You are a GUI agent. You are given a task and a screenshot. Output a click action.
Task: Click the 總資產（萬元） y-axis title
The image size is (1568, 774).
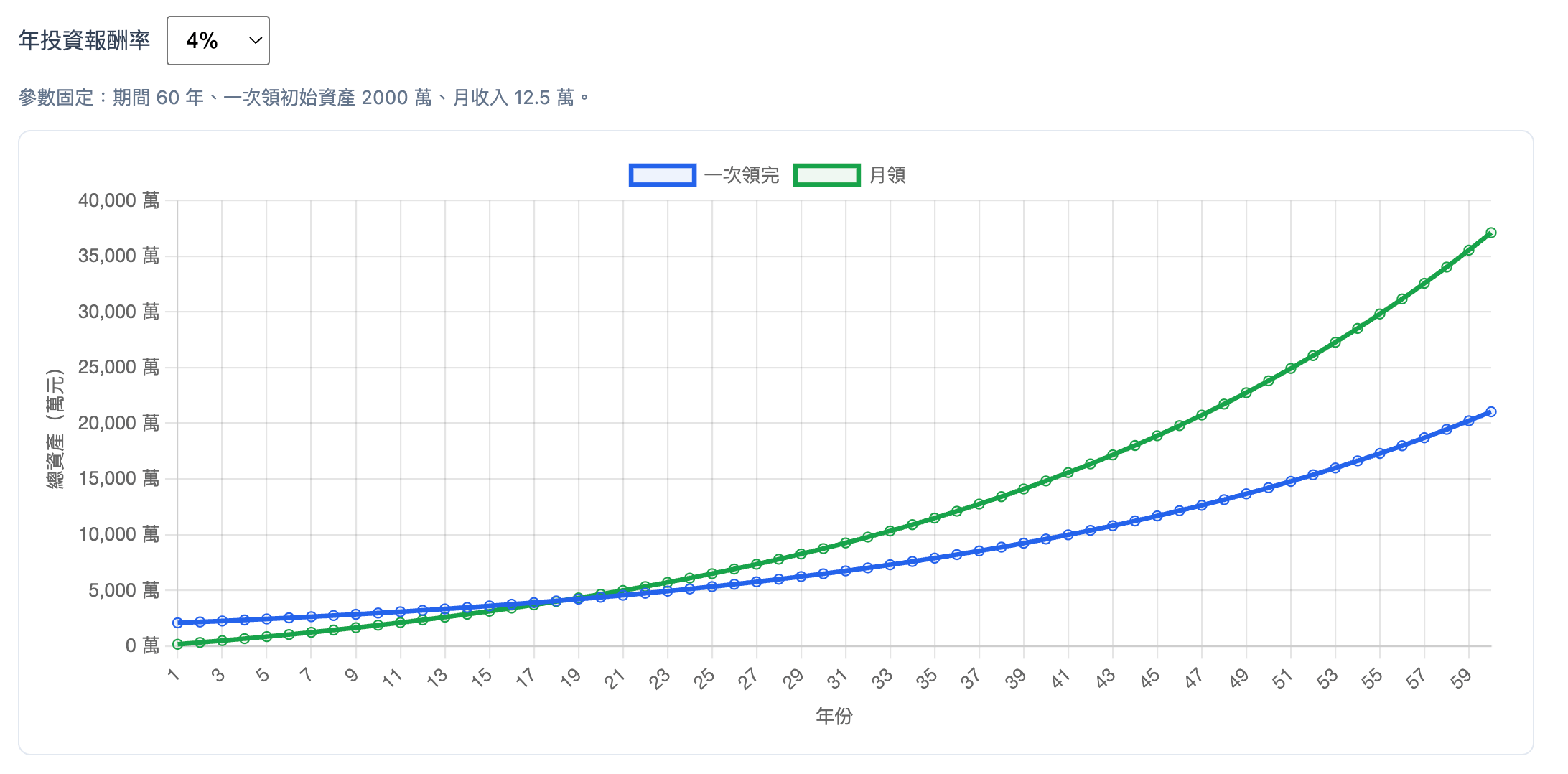pos(55,429)
